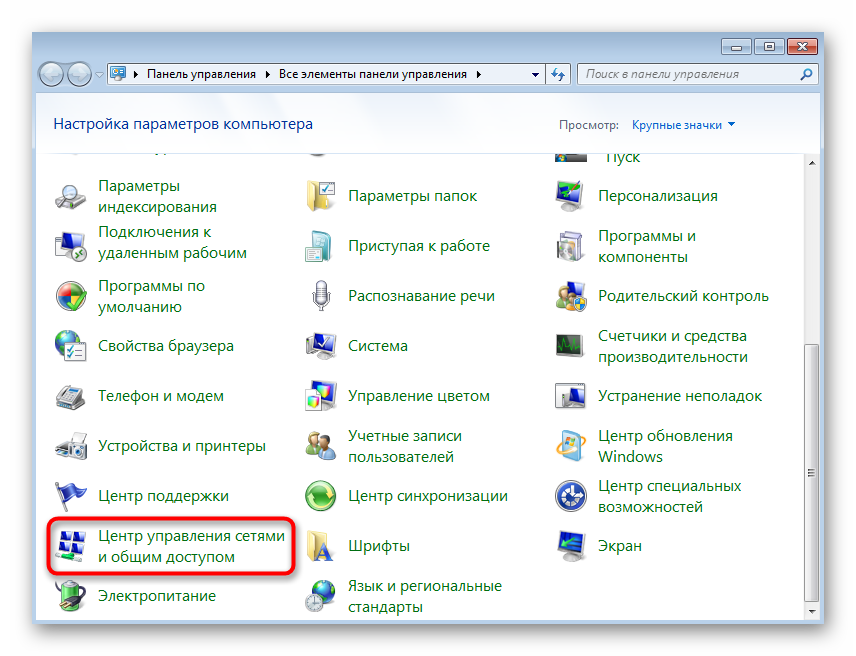Click the Центр обновления Windows icon
This screenshot has width=856, height=656.
[x=570, y=446]
